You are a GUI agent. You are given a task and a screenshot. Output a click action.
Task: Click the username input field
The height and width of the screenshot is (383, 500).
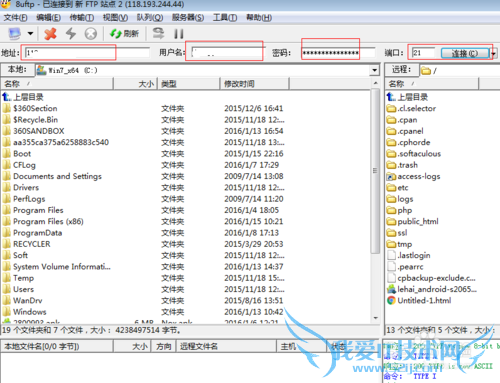coord(228,53)
